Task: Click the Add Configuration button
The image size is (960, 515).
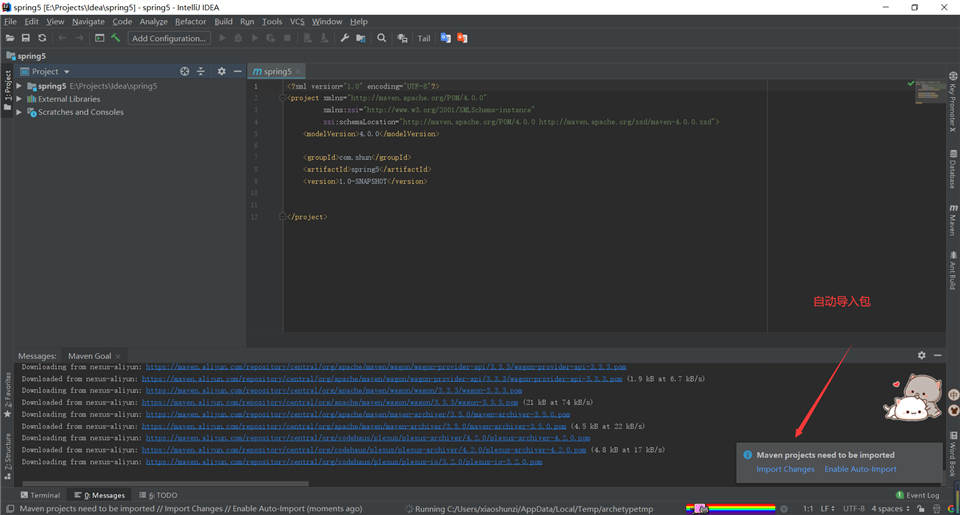Action: coord(169,38)
